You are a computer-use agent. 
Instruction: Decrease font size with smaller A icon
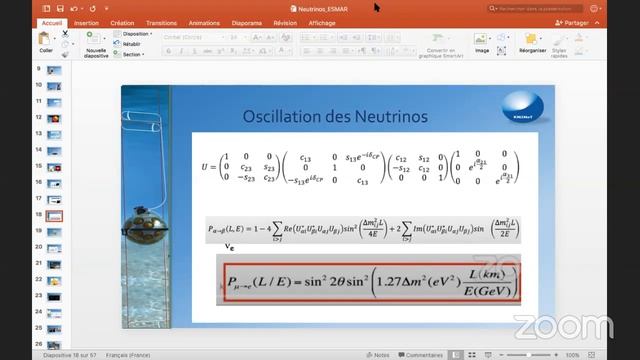pos(271,37)
